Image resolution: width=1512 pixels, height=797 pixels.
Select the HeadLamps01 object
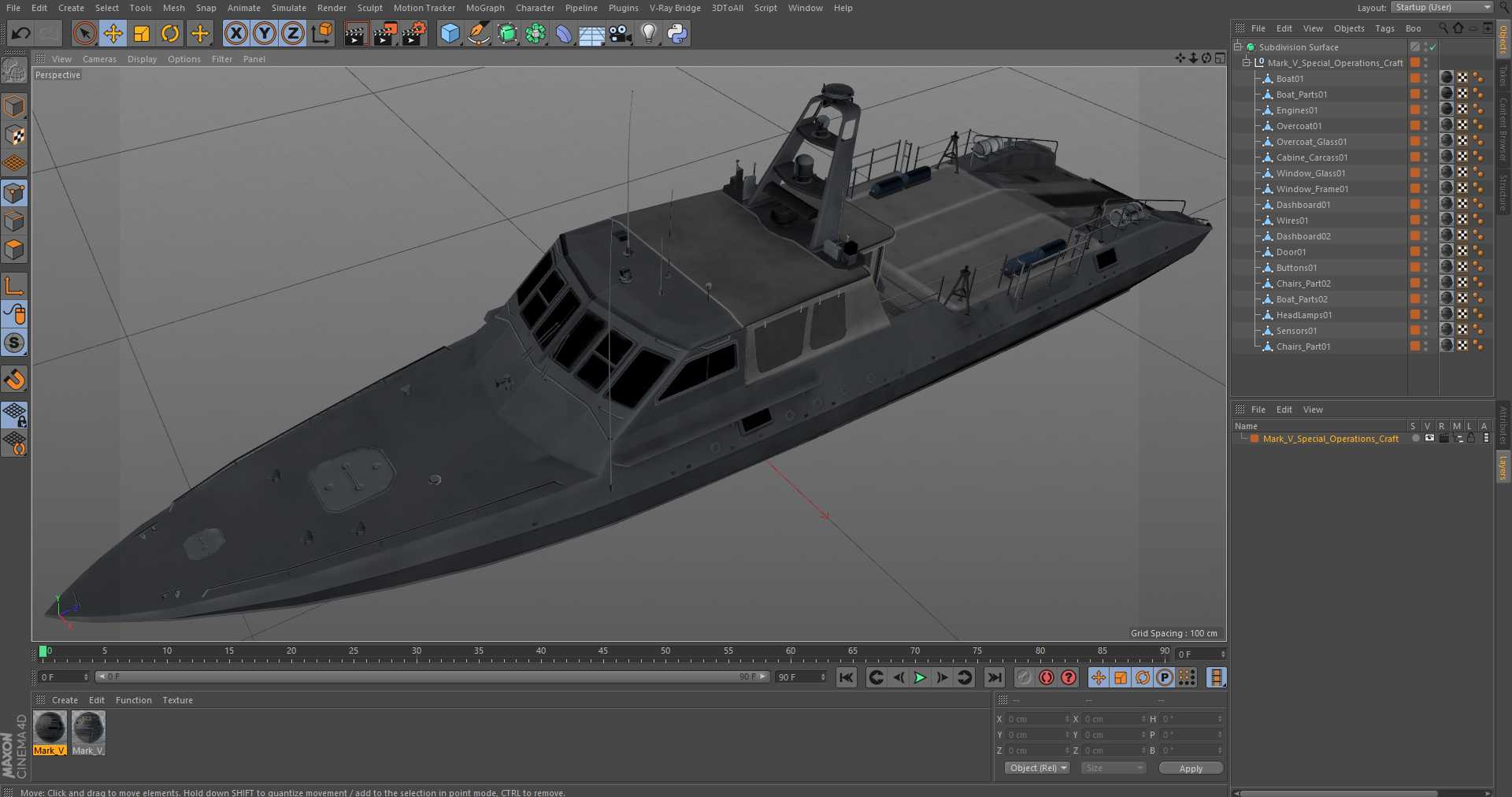(1303, 315)
